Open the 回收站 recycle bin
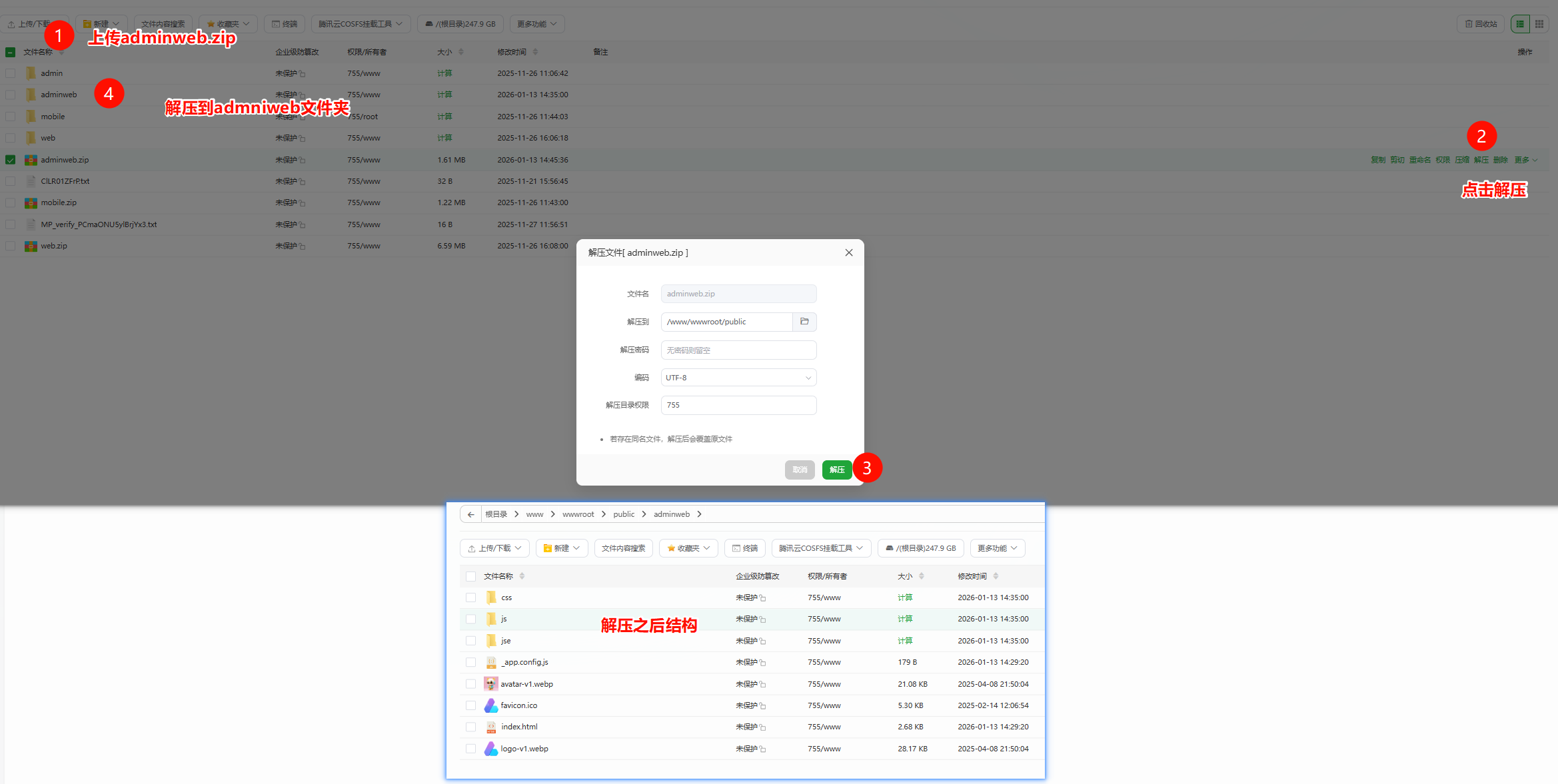The width and height of the screenshot is (1558, 784). [1481, 24]
